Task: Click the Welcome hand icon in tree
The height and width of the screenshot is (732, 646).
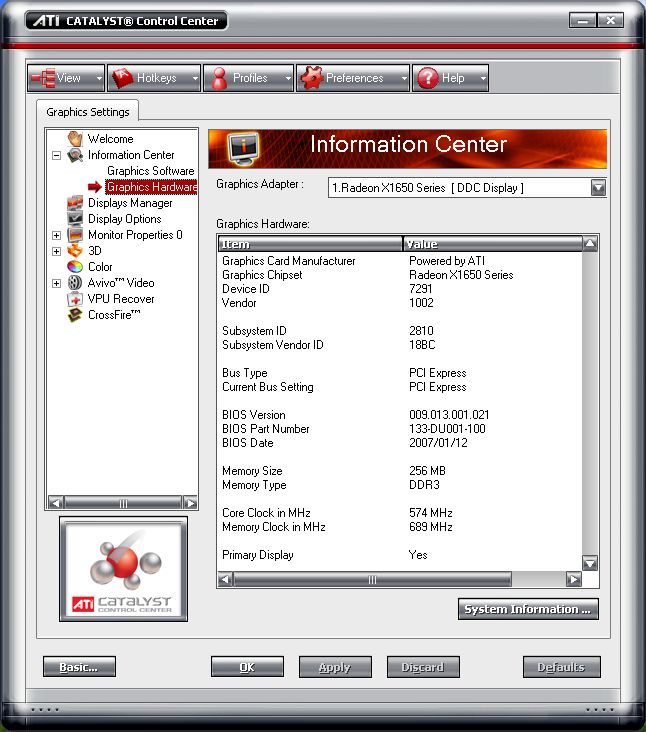Action: (75, 139)
